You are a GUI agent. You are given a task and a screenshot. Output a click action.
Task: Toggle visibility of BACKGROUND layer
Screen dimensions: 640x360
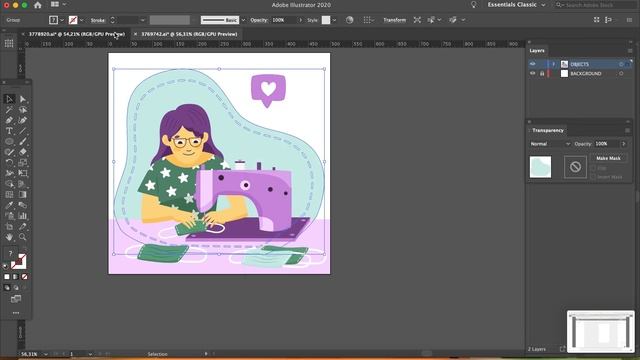(533, 73)
